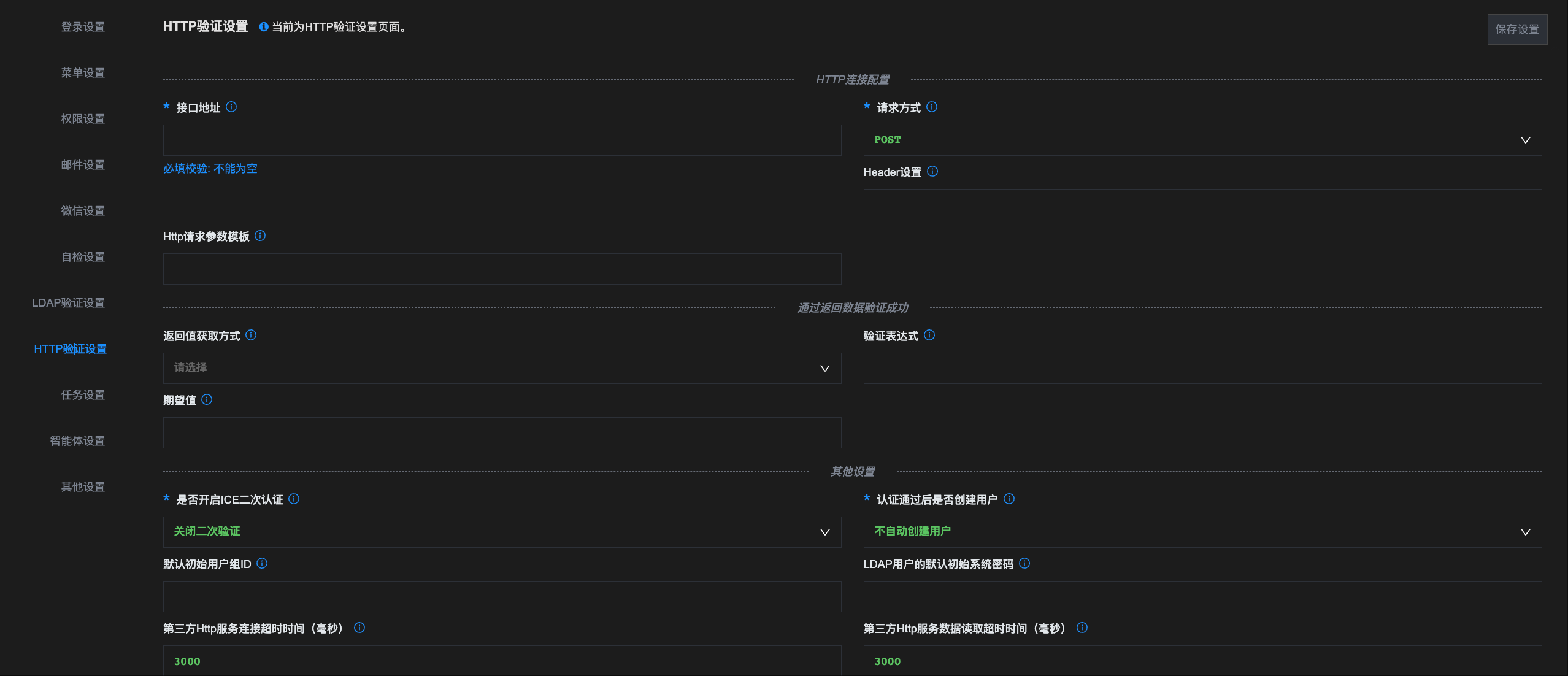Click info icon beside Http请求参数模板

[x=260, y=236]
